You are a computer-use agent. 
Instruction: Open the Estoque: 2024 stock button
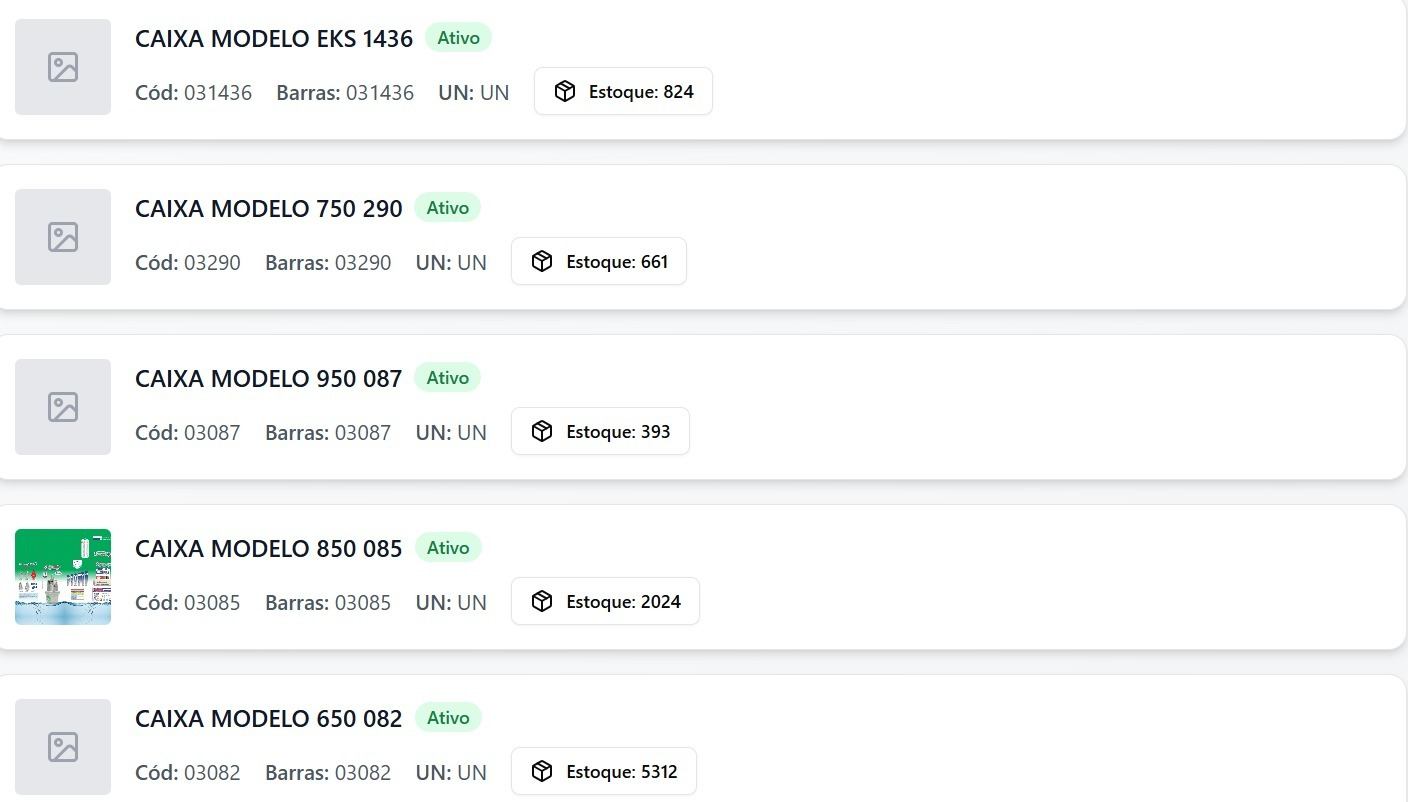tap(605, 602)
